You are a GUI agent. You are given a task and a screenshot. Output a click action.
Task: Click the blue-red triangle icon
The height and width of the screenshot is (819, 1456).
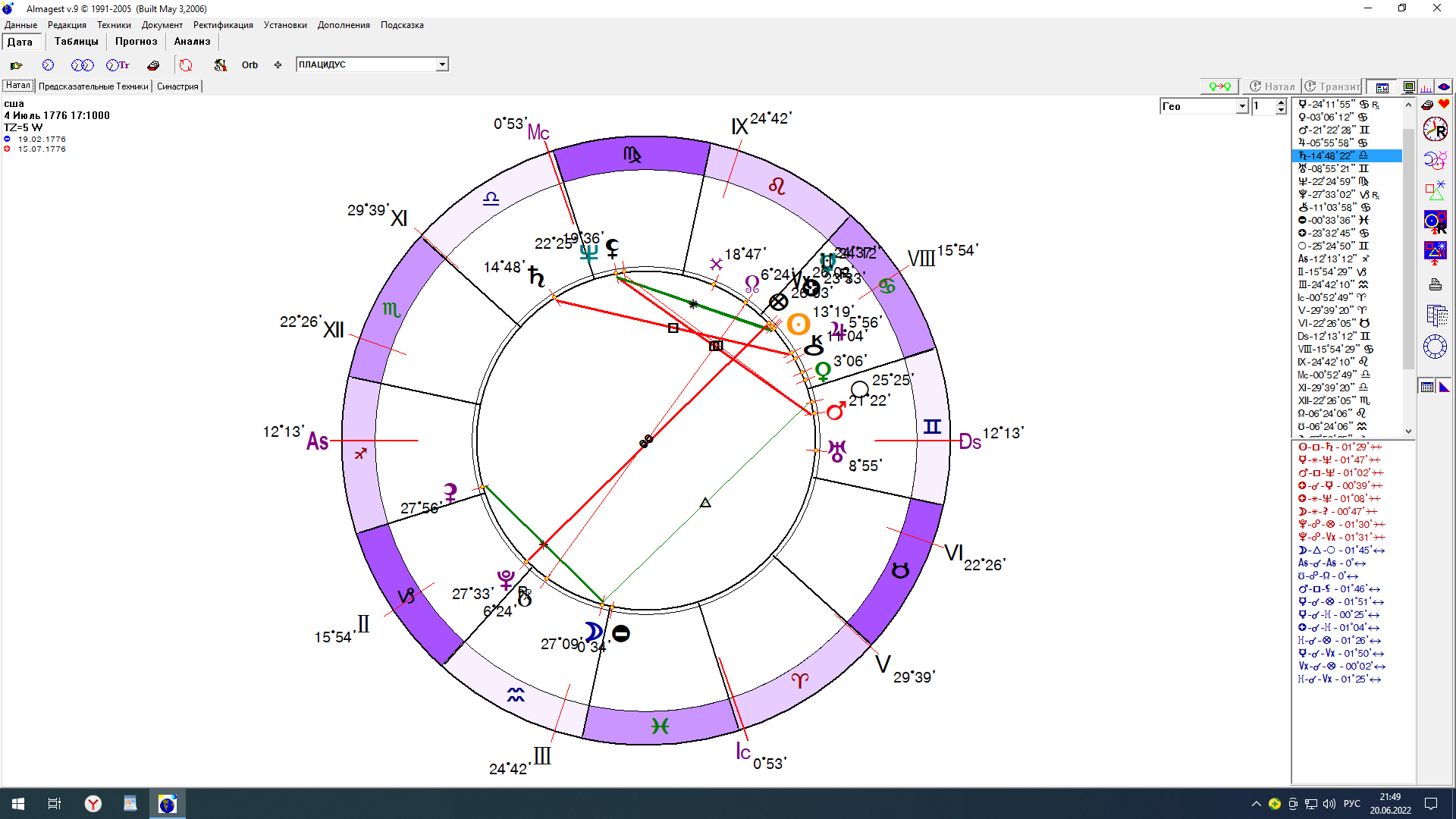pyautogui.click(x=1444, y=387)
